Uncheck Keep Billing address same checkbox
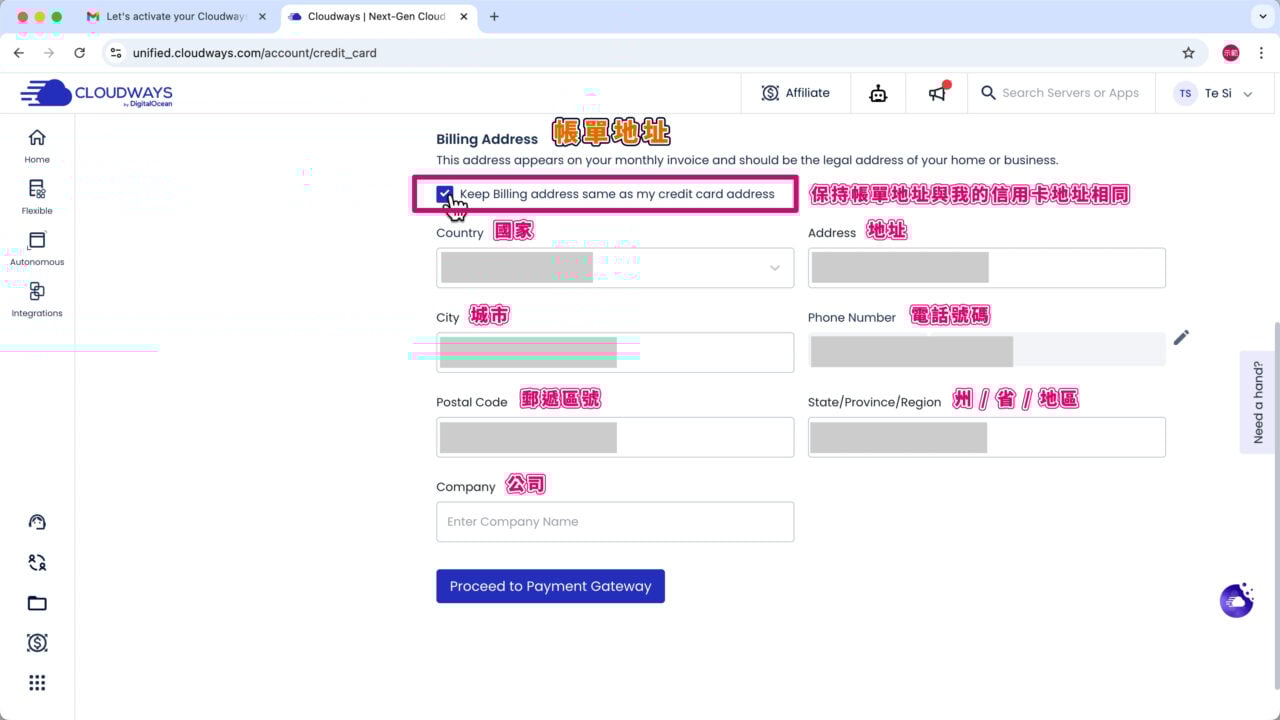Image resolution: width=1280 pixels, height=720 pixels. coord(445,194)
